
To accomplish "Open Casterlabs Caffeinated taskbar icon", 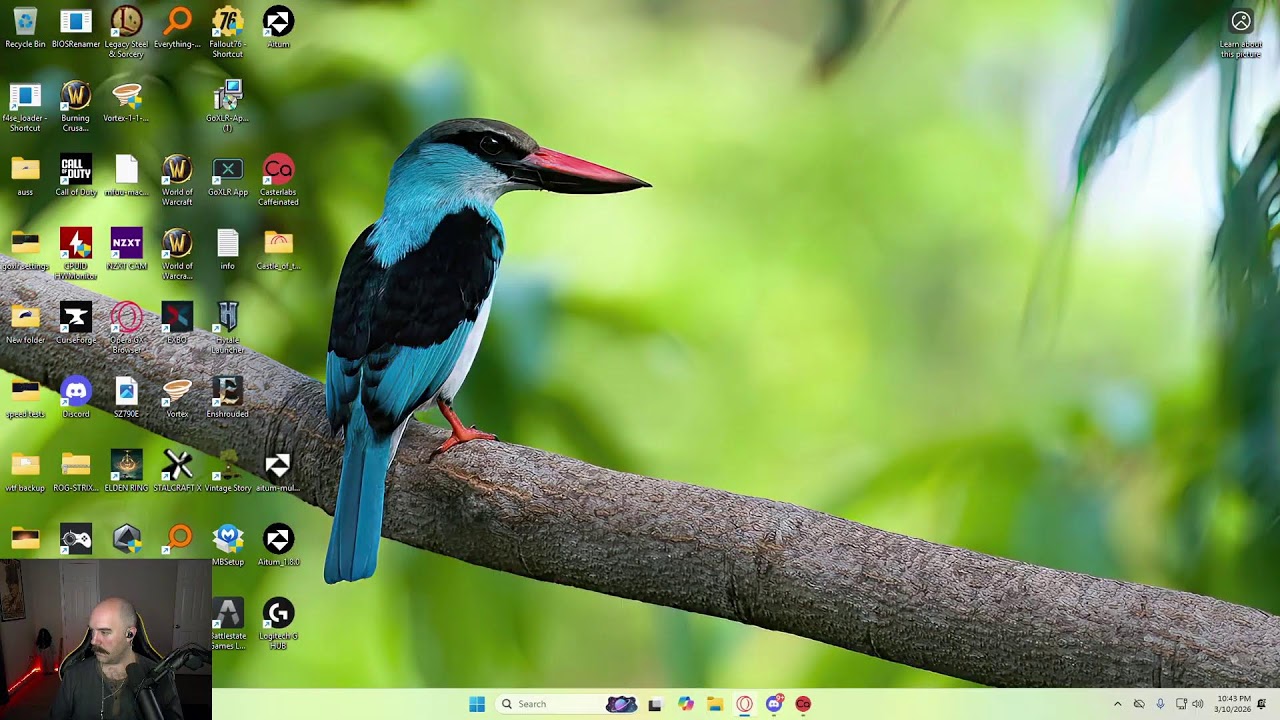I will (x=803, y=704).
